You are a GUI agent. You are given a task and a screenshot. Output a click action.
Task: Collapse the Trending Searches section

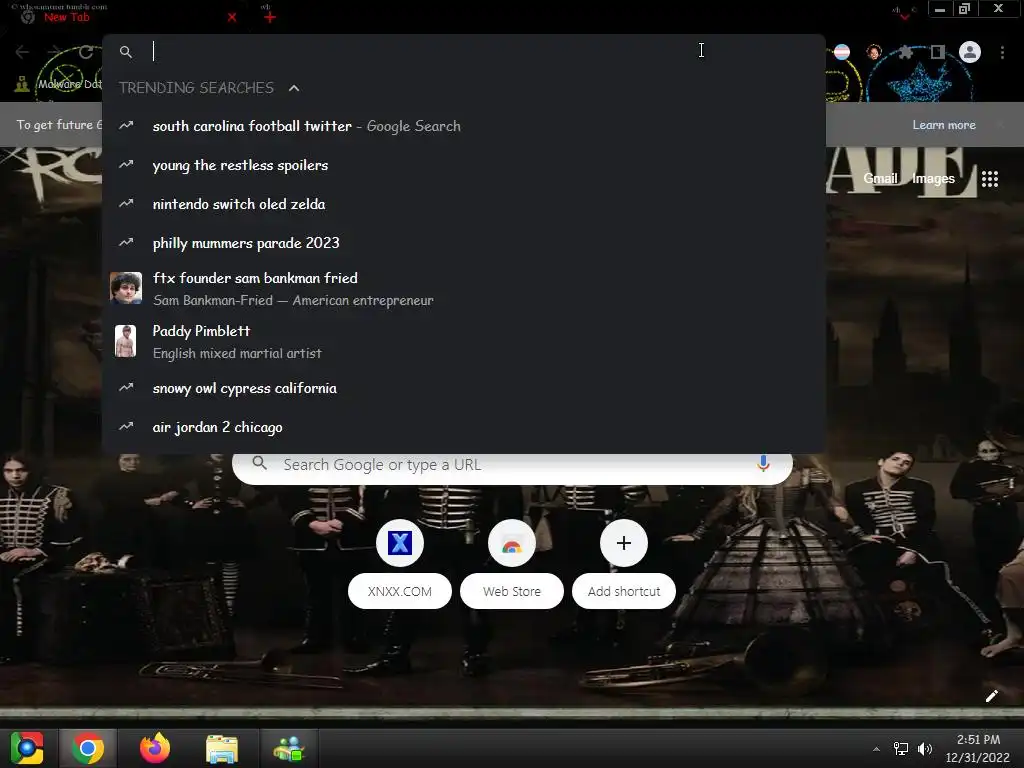pyautogui.click(x=294, y=88)
